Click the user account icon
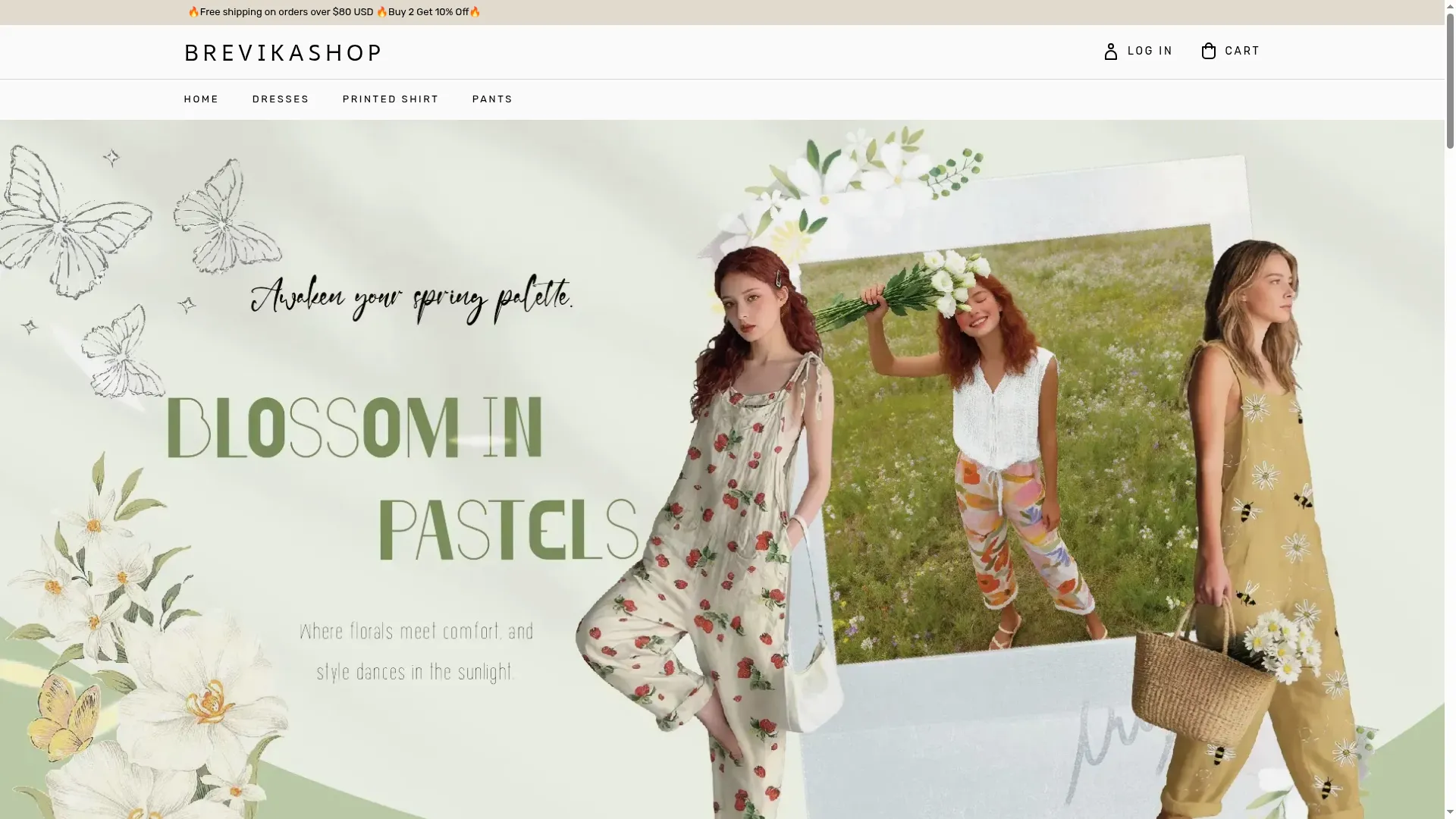1456x819 pixels. coord(1110,51)
